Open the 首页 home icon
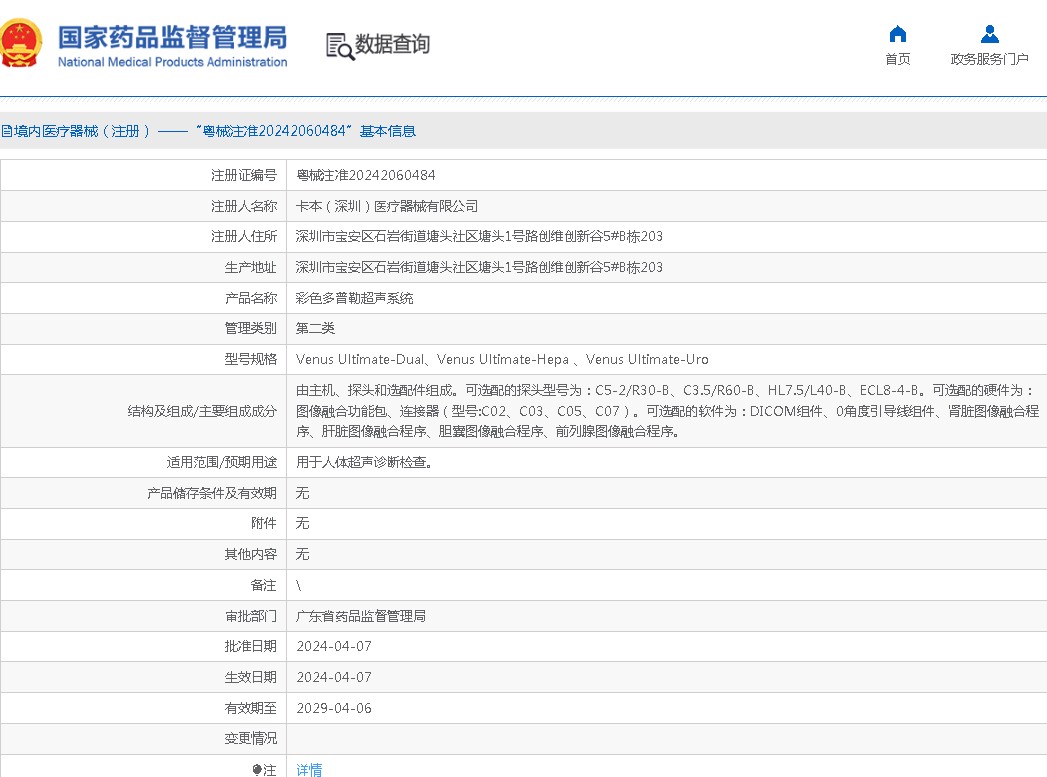 click(x=897, y=33)
